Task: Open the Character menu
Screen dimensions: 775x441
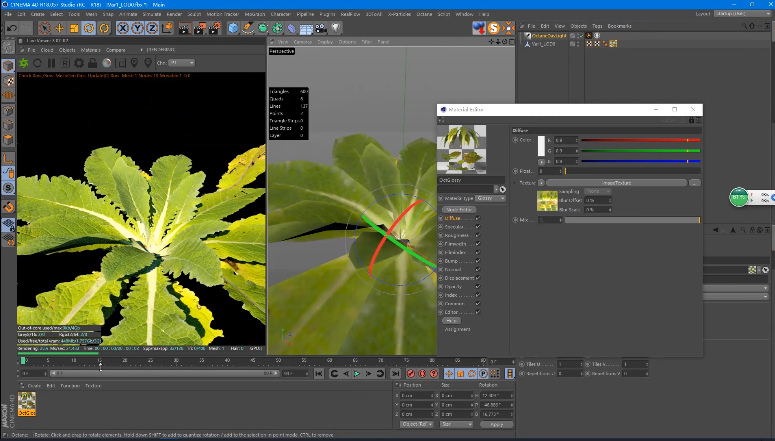Action: point(281,14)
